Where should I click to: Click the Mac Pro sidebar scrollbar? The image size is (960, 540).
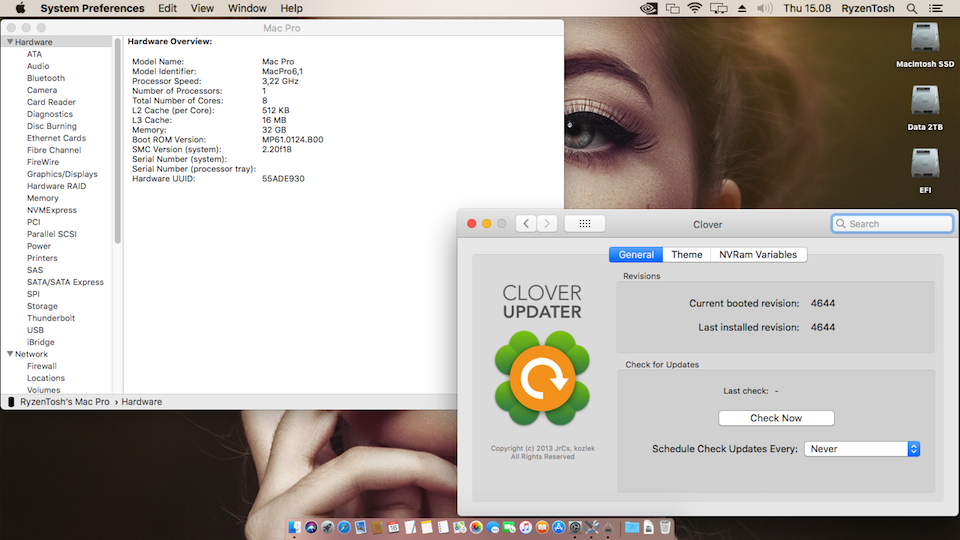pyautogui.click(x=118, y=141)
